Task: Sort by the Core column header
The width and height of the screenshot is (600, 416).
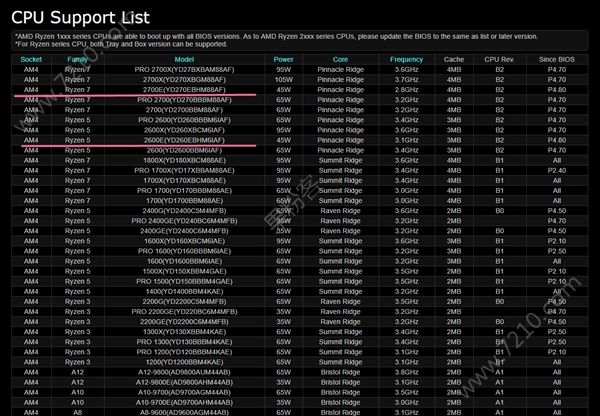Action: coord(340,59)
